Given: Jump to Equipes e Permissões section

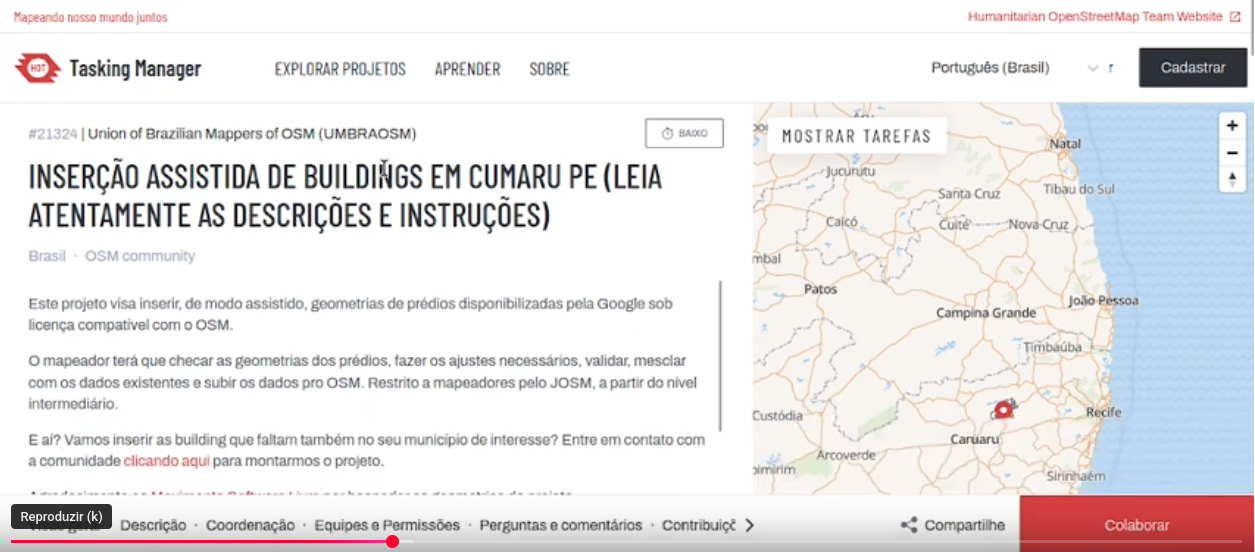Looking at the screenshot, I should coord(387,525).
